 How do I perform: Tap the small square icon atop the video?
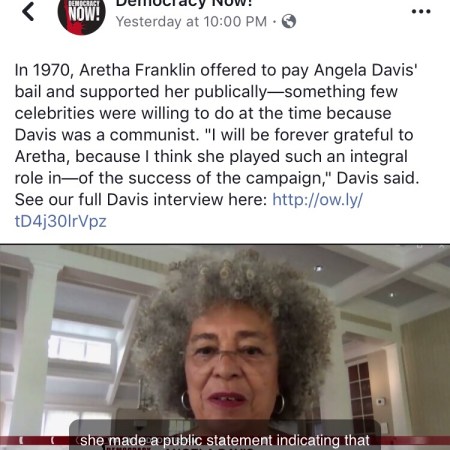420,246
